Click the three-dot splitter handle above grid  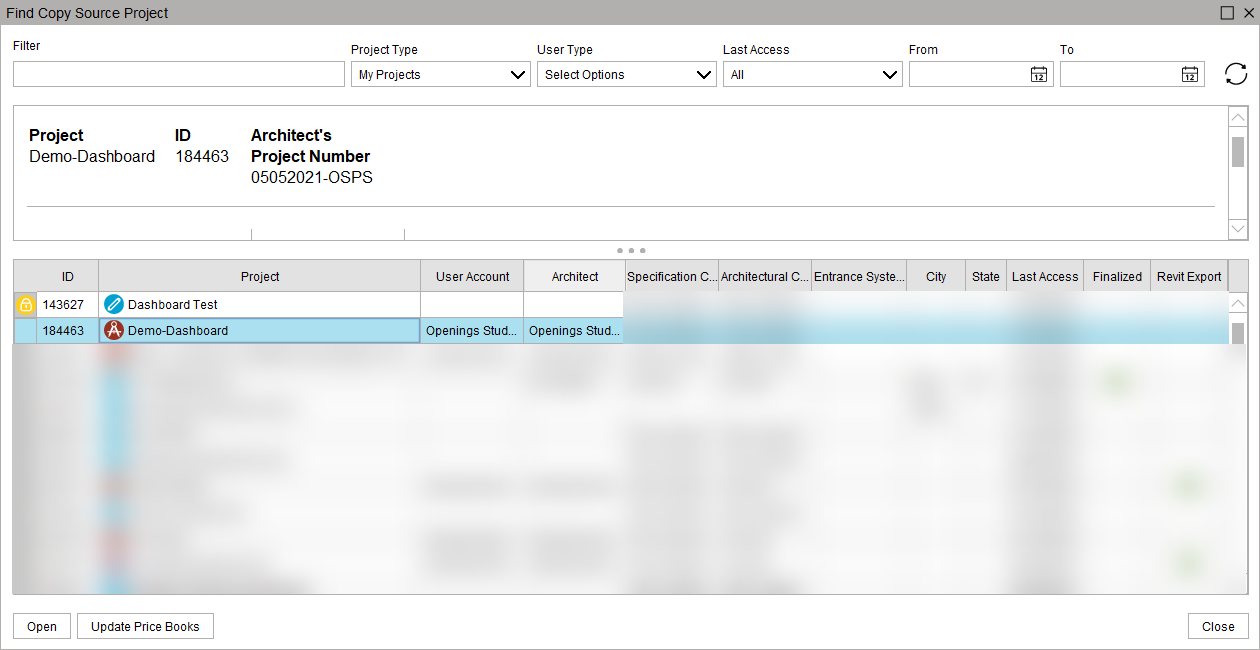click(630, 250)
